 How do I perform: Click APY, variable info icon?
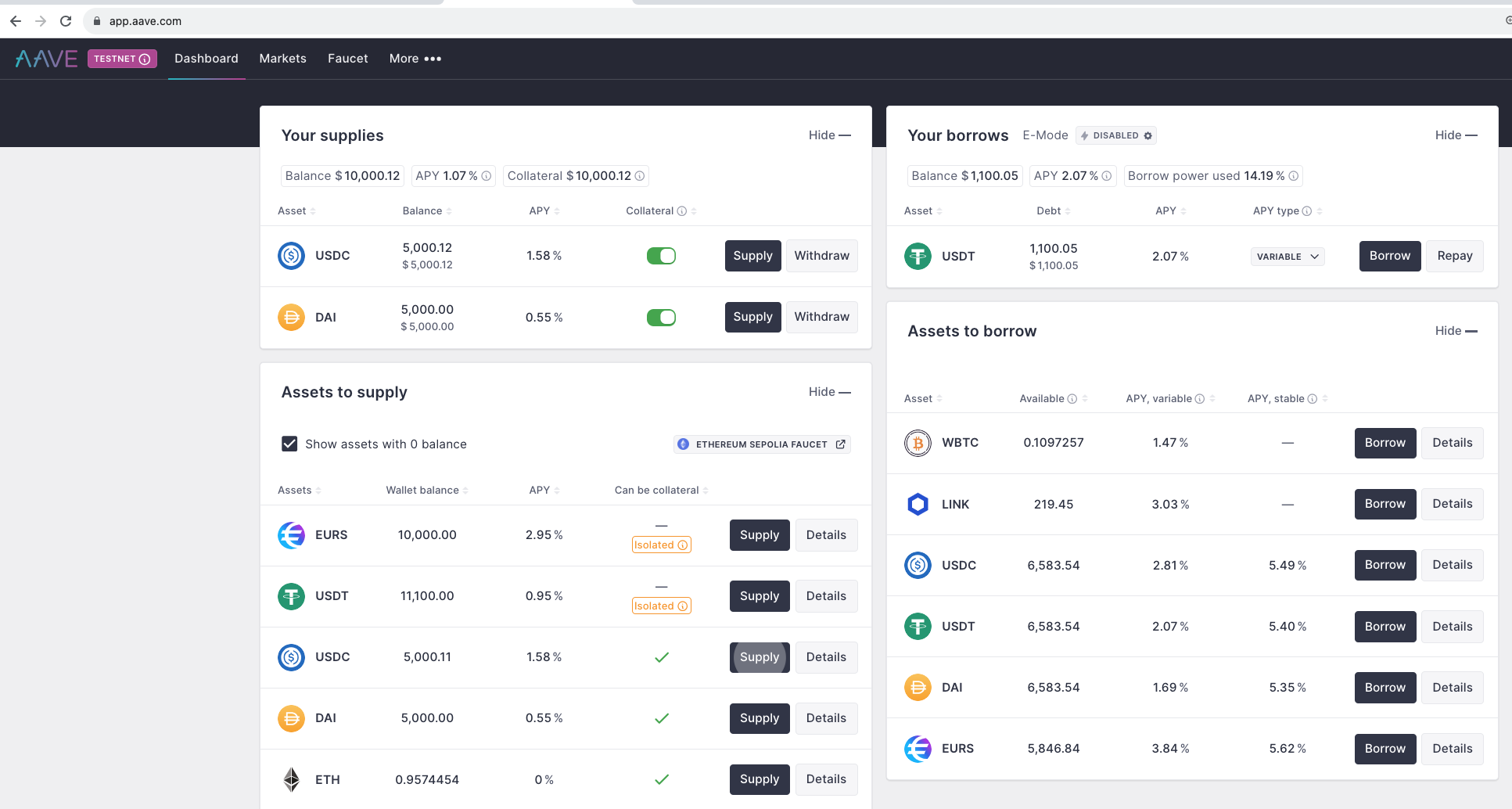click(1200, 399)
